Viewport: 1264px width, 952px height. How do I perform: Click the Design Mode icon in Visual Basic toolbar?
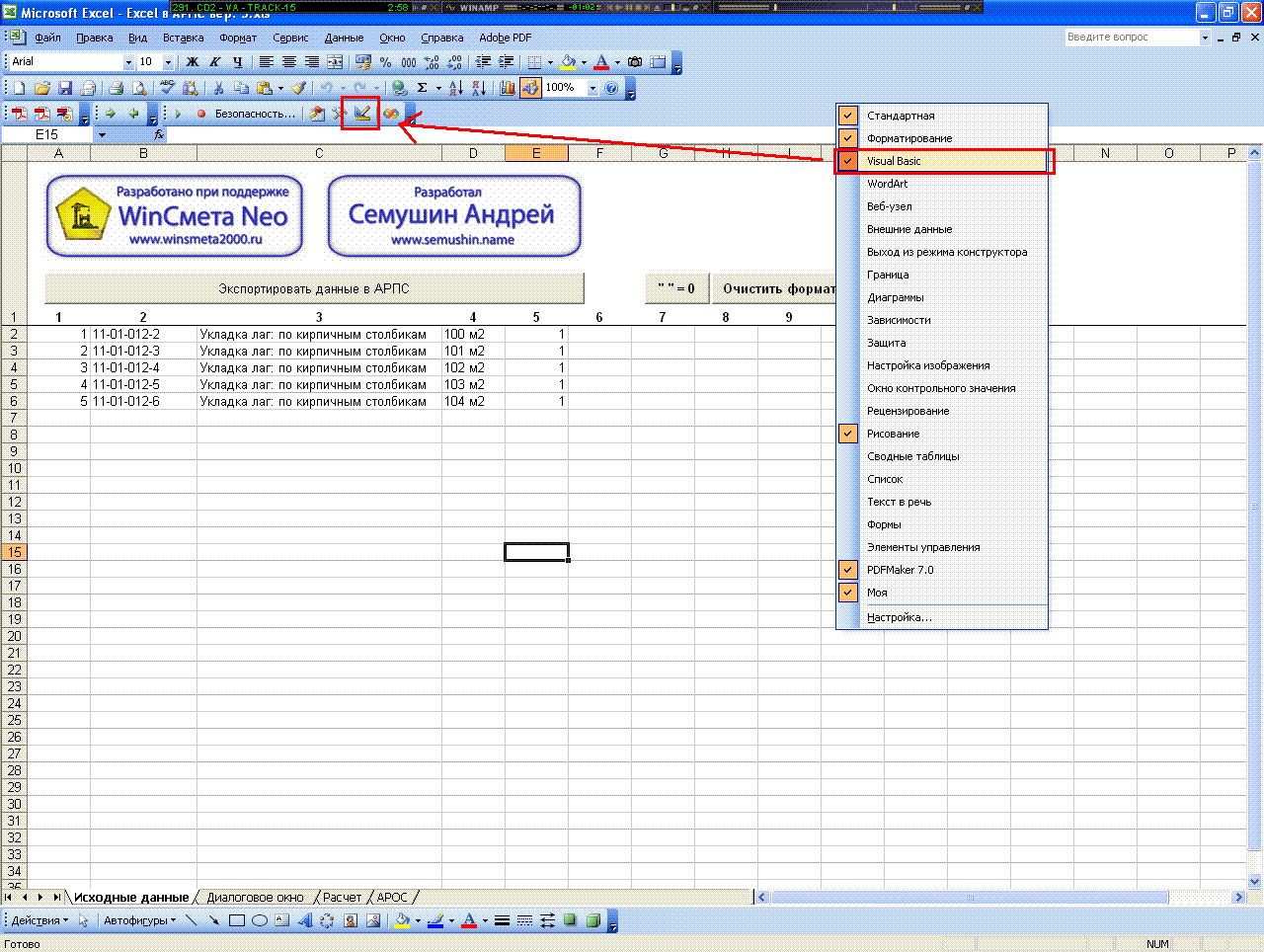point(361,114)
